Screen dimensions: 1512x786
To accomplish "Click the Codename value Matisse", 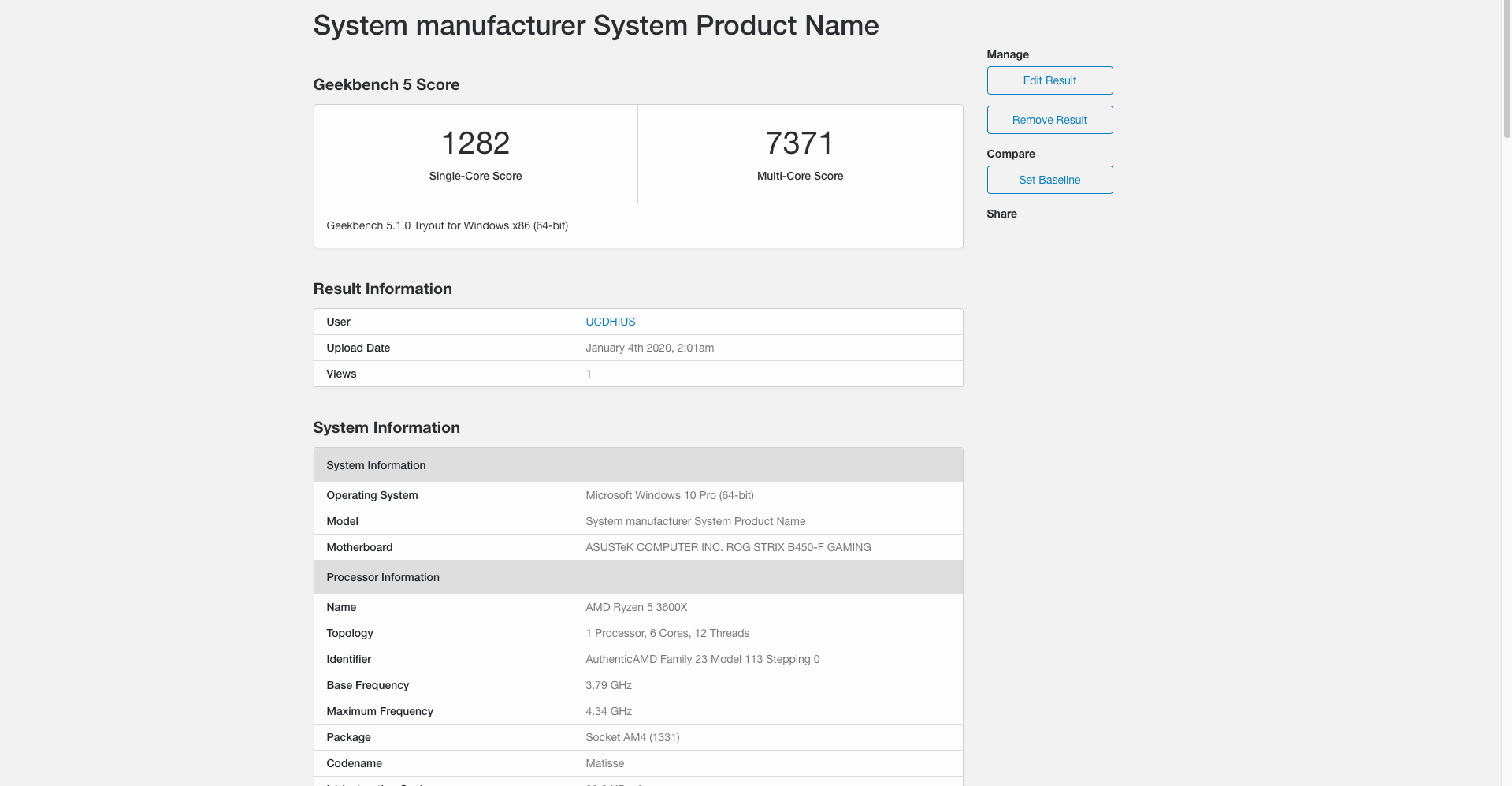I will tap(604, 763).
